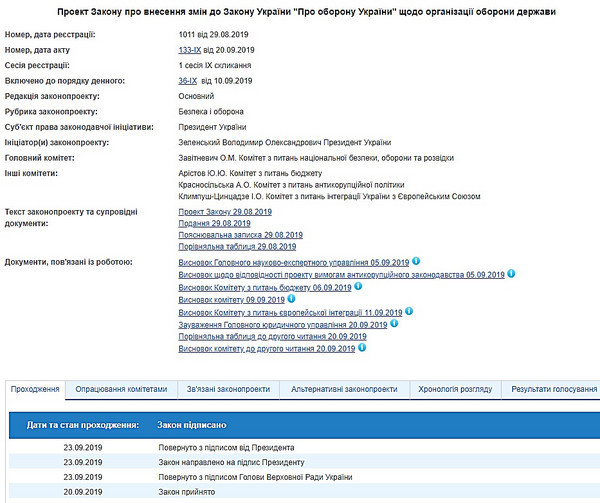Click info icon after європейської інтеграції 11.09.2019
Screen dimensions: 600x503
point(409,311)
